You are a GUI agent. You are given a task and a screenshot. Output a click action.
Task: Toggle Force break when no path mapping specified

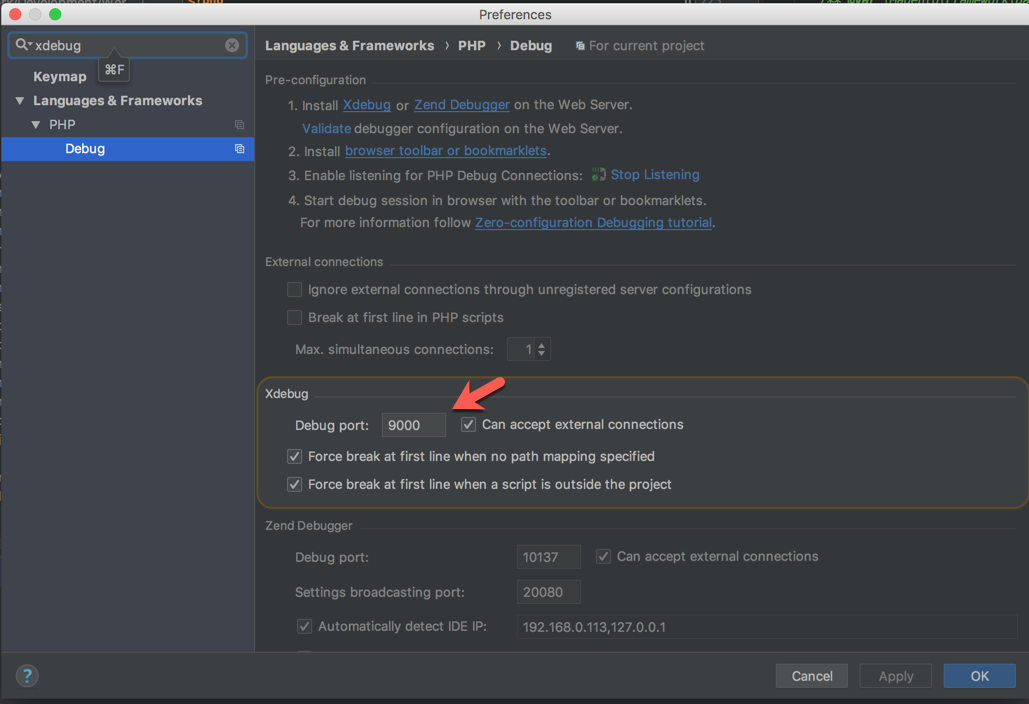click(x=295, y=456)
